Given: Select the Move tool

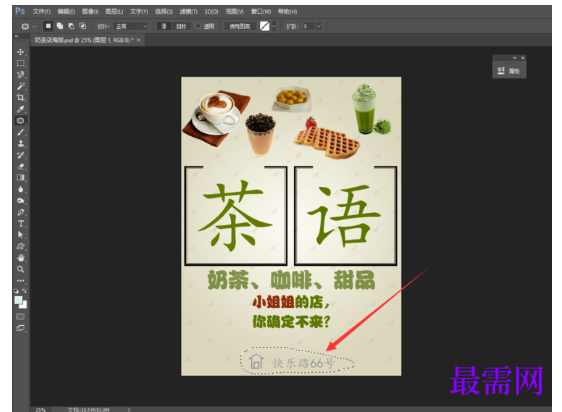Looking at the screenshot, I should tap(20, 52).
